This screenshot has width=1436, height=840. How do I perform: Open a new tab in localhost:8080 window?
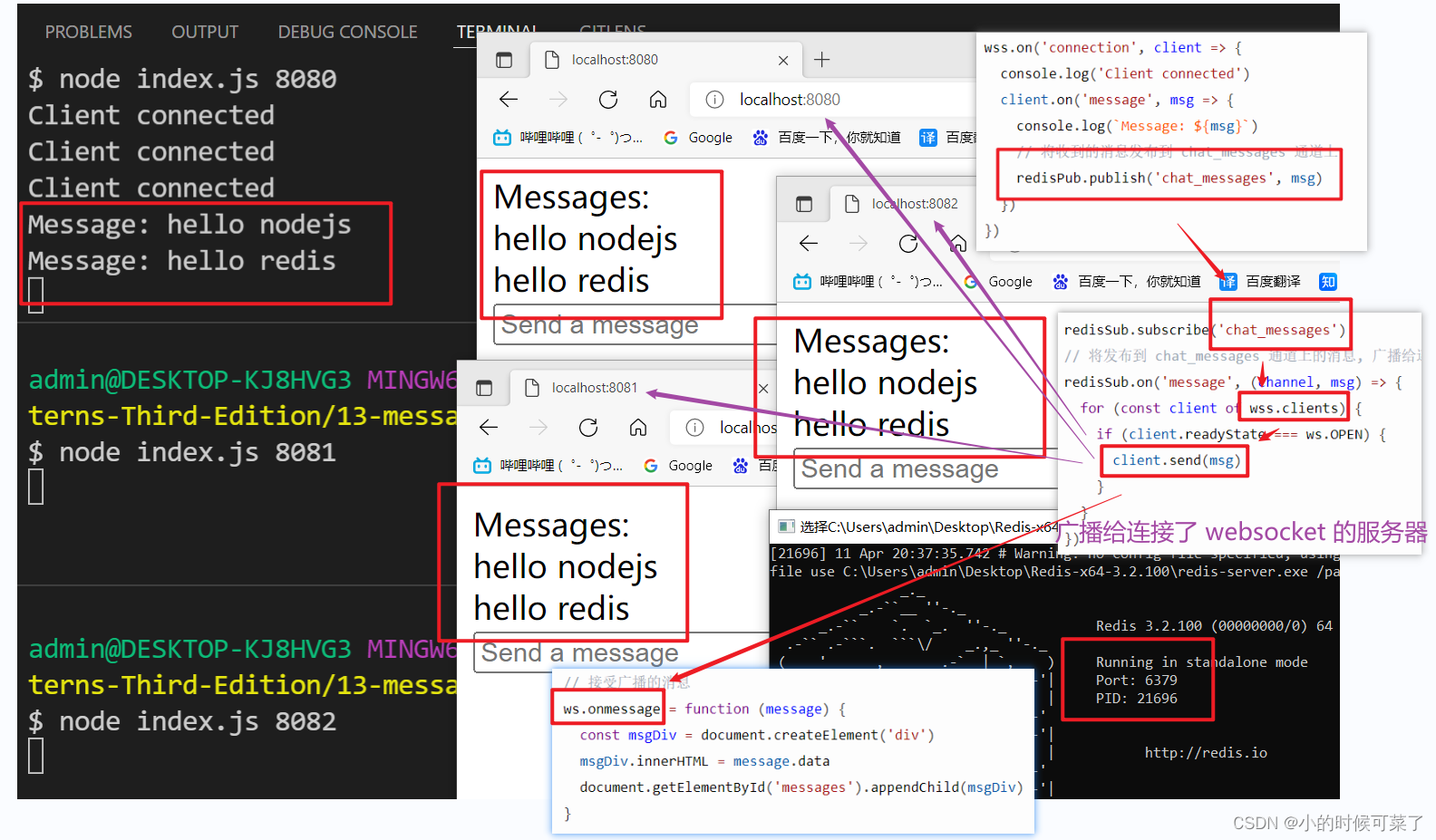pos(821,60)
